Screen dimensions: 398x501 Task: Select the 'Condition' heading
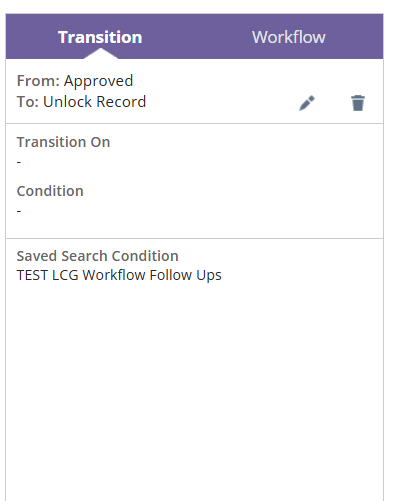tap(50, 191)
